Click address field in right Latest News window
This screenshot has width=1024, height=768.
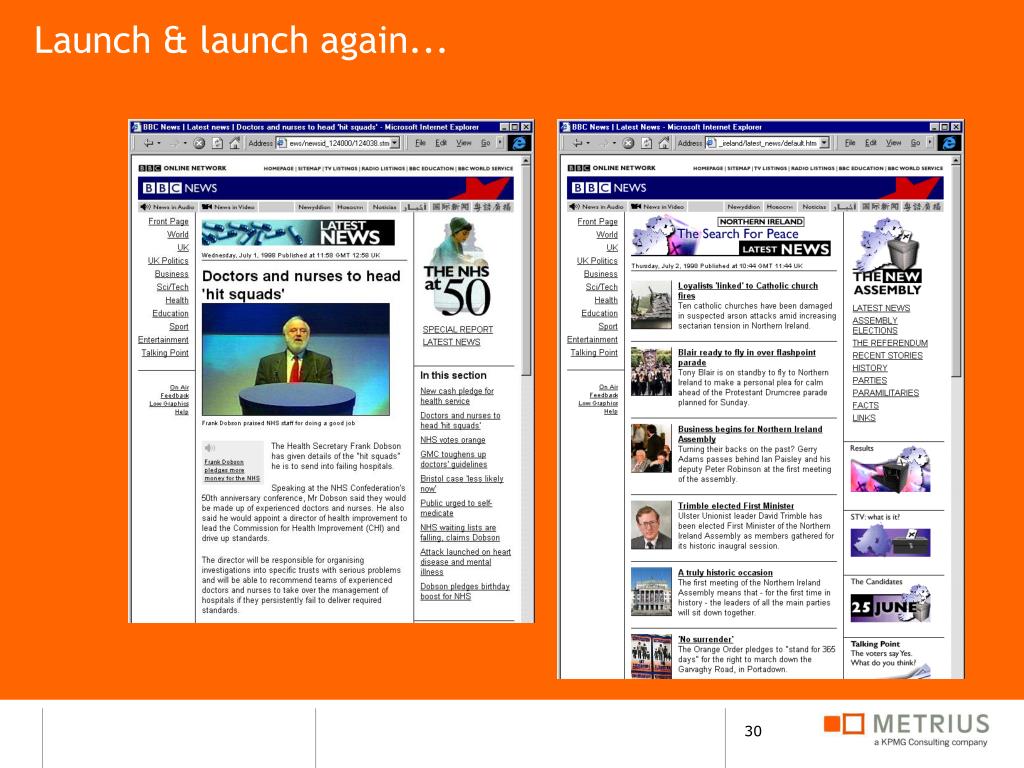tap(768, 142)
